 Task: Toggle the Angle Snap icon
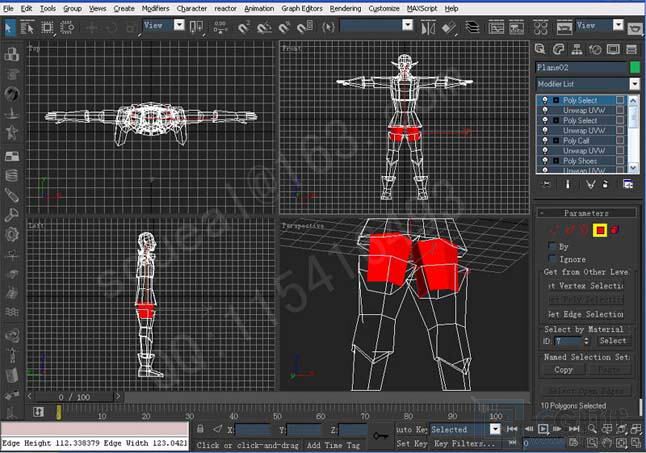pos(264,28)
